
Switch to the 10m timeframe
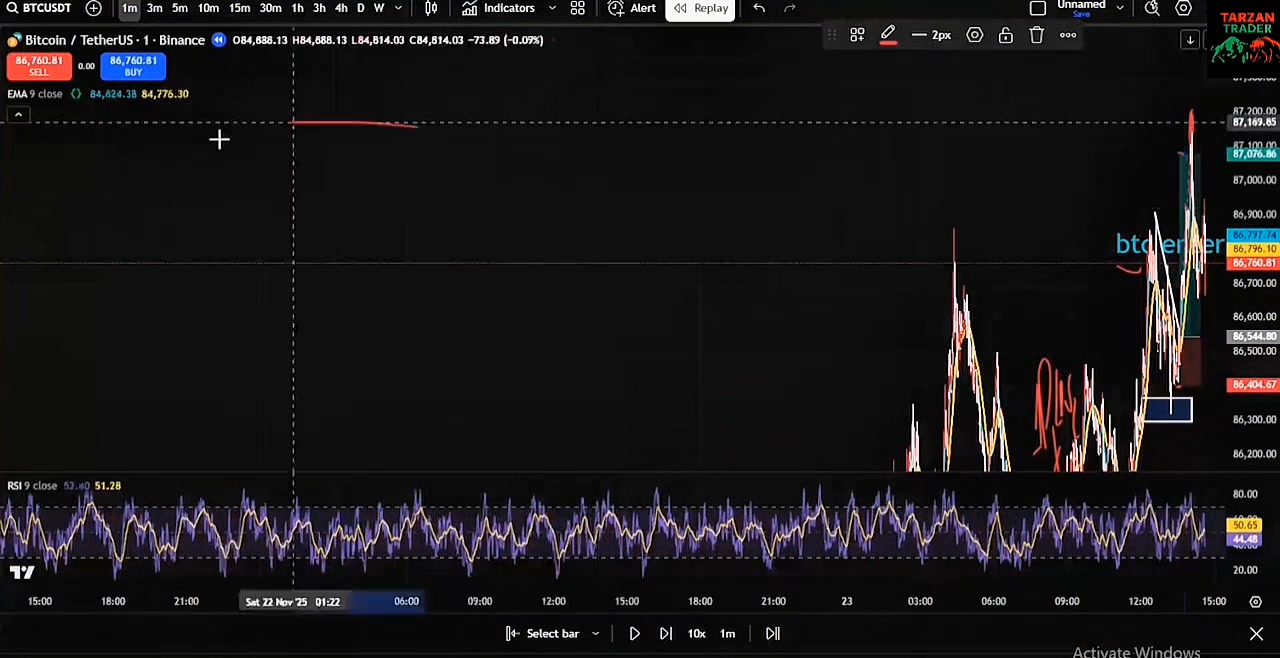tap(208, 8)
